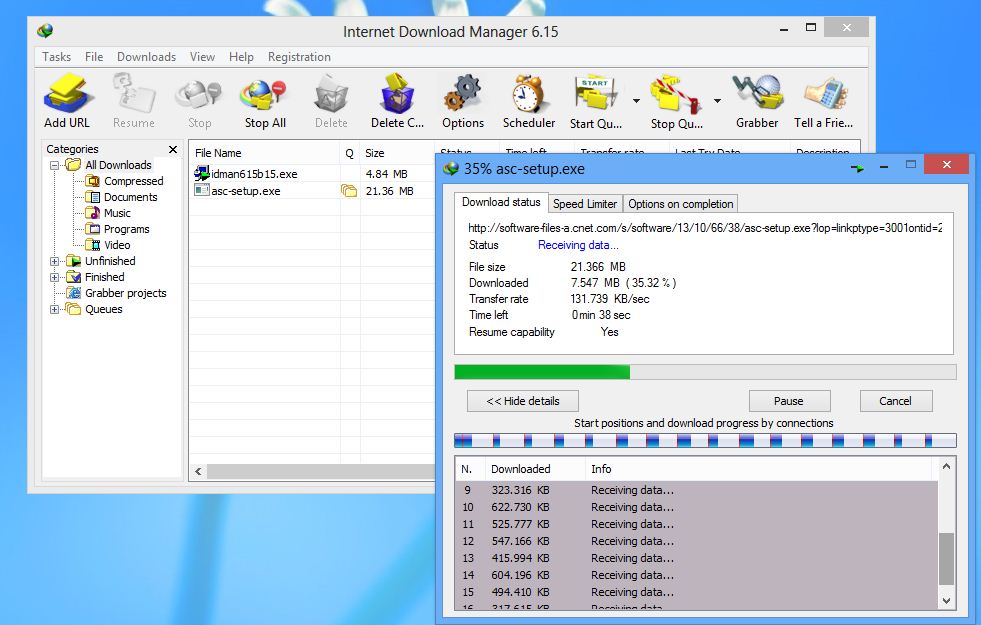Click the Stop Queue toolbar icon
Image resolution: width=981 pixels, height=625 pixels.
coord(675,94)
